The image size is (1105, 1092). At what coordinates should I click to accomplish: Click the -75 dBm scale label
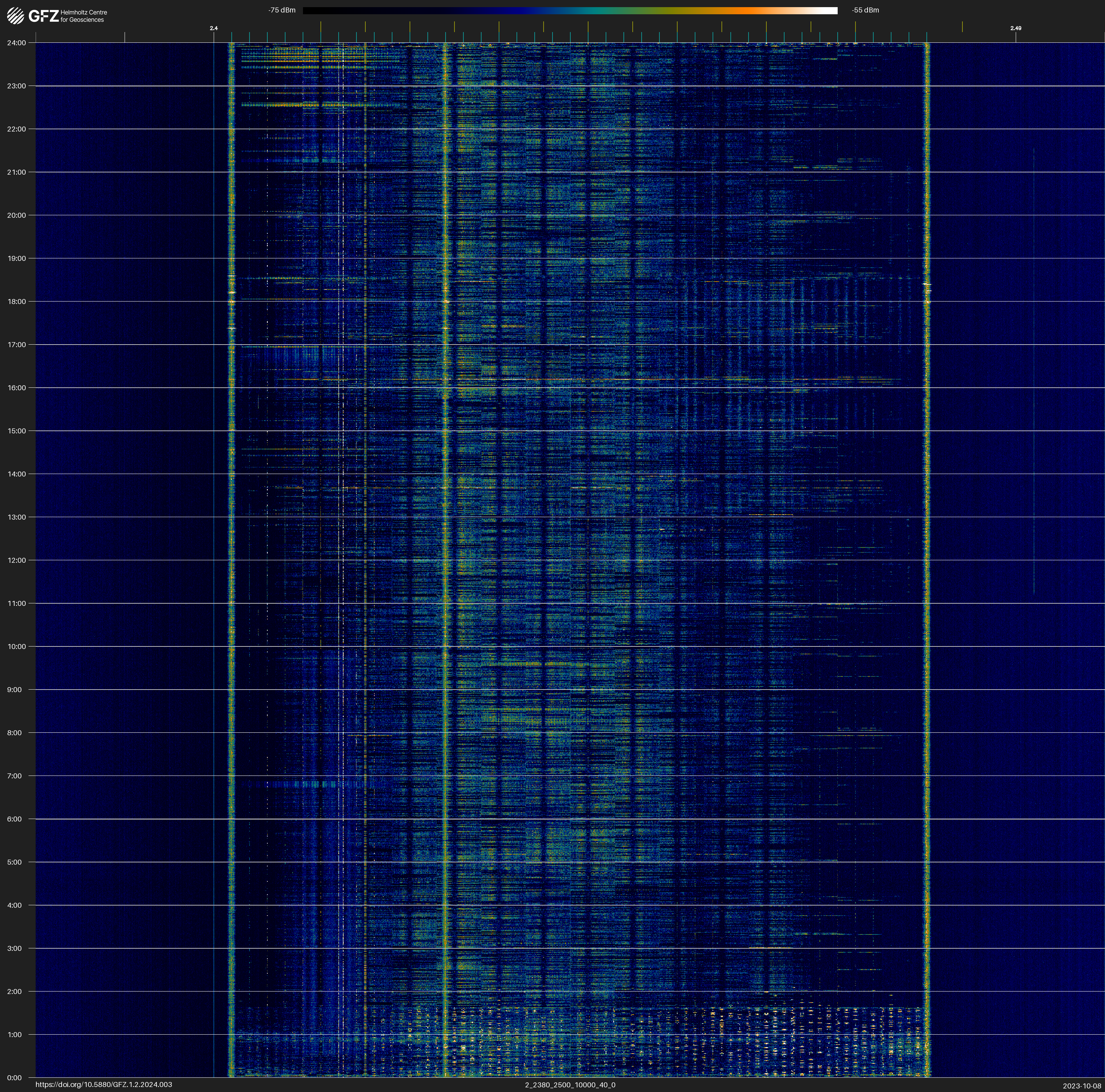(x=282, y=10)
